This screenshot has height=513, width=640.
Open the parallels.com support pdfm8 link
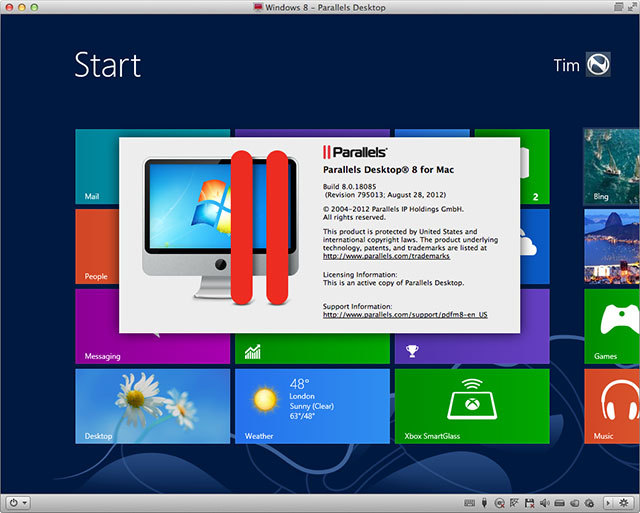405,315
